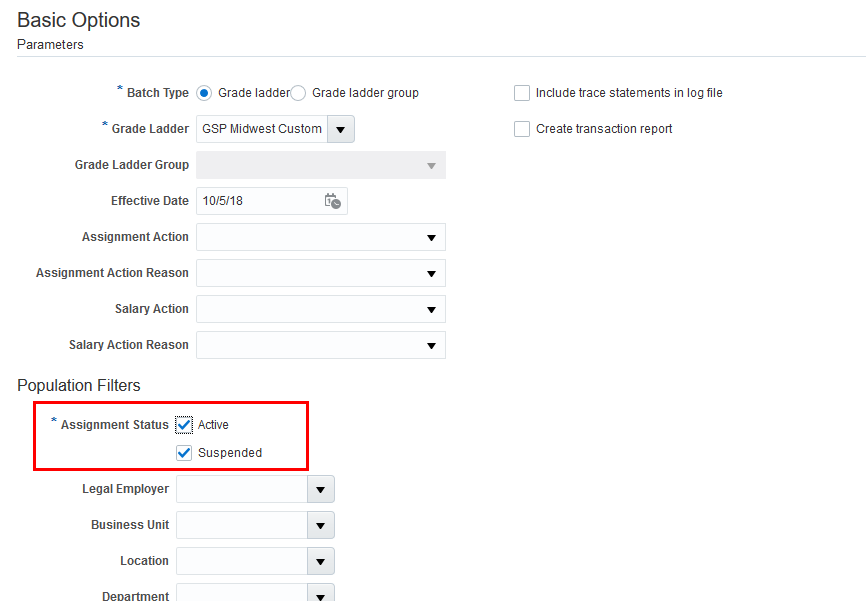Screen dimensions: 866x601
Task: Click the Legal Employer text field
Action: (x=242, y=489)
